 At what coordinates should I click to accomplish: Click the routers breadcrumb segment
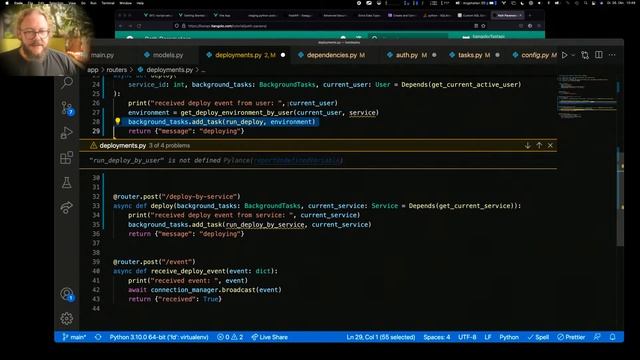116,70
